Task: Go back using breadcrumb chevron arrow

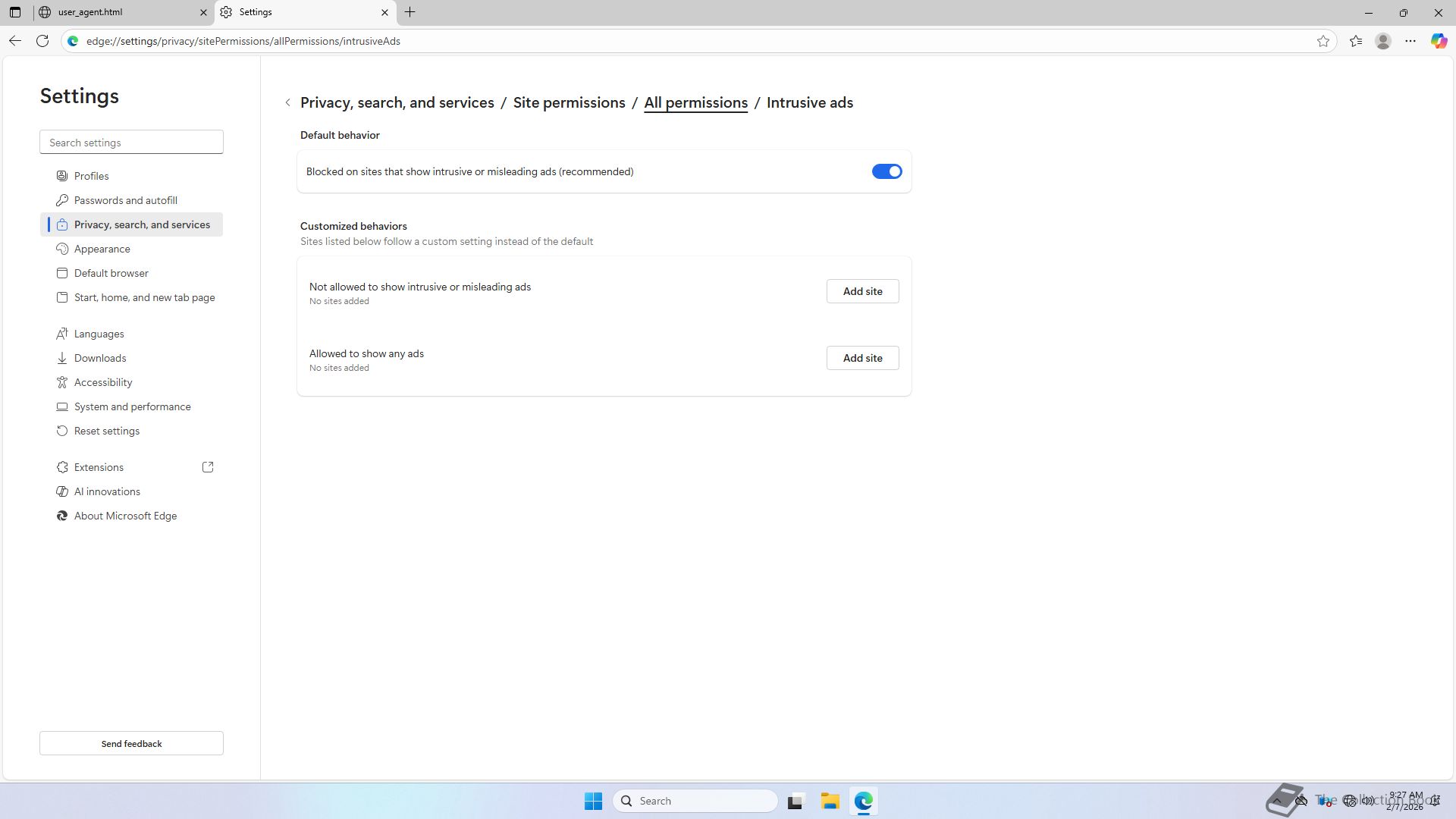Action: [x=288, y=103]
